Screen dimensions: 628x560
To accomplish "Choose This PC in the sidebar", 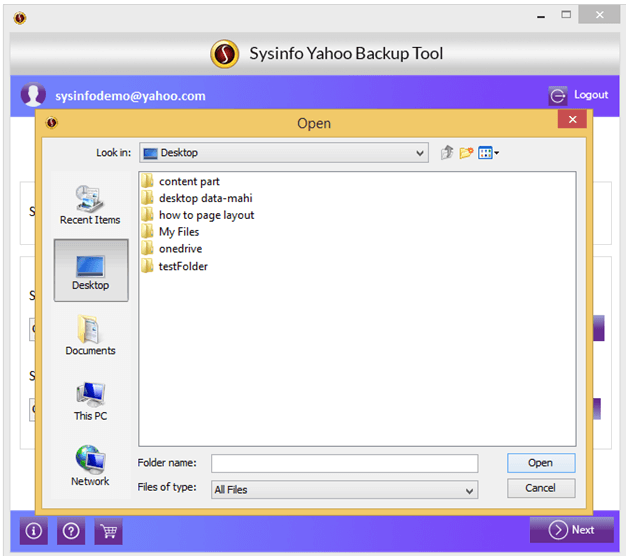I will 90,400.
